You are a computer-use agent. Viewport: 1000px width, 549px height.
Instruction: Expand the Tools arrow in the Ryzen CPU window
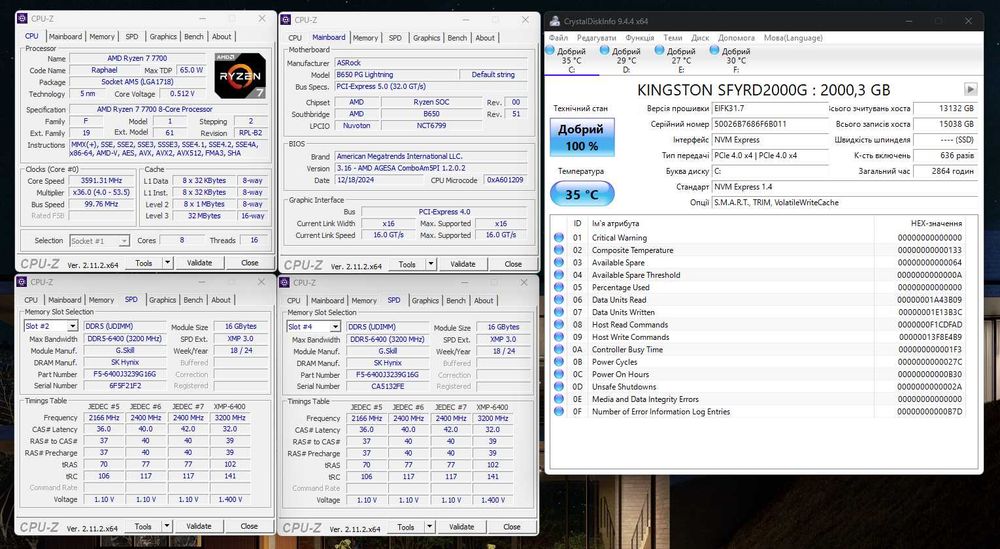click(168, 263)
